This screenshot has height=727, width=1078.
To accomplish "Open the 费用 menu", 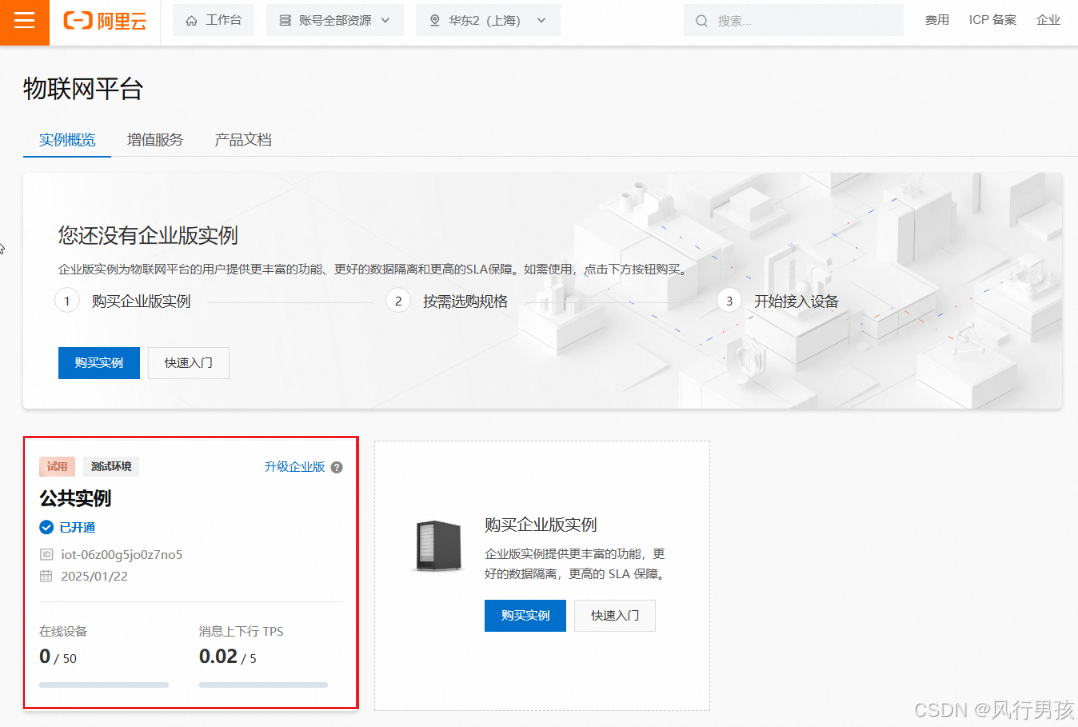I will (x=936, y=21).
